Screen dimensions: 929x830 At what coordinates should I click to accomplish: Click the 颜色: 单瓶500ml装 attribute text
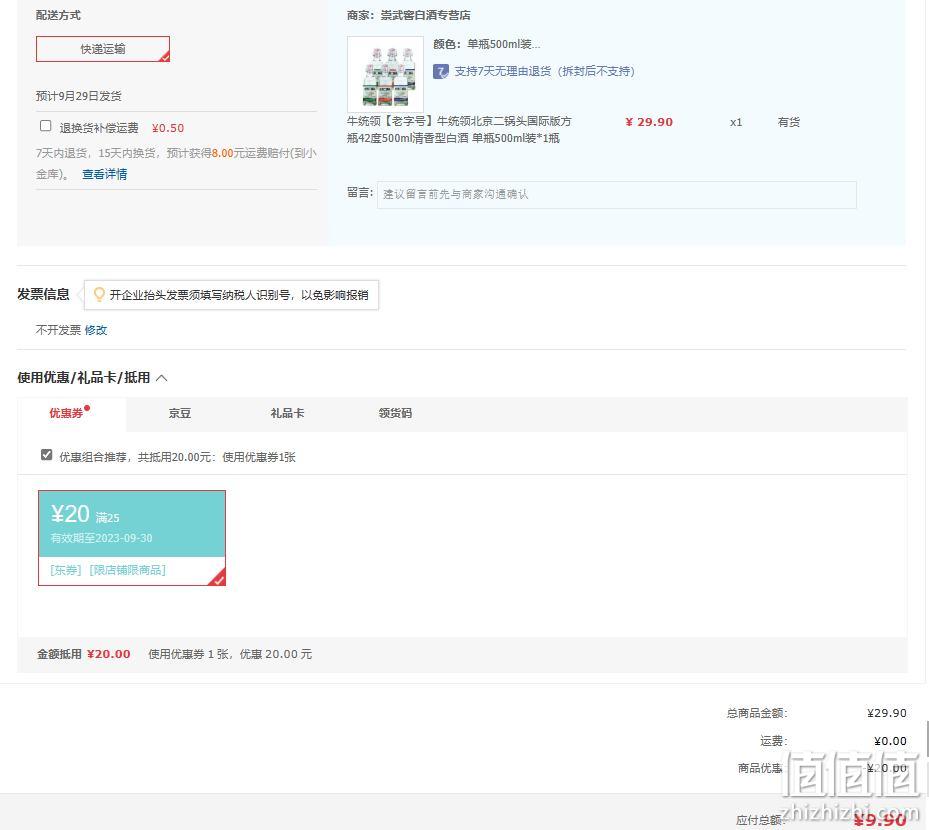(x=486, y=44)
